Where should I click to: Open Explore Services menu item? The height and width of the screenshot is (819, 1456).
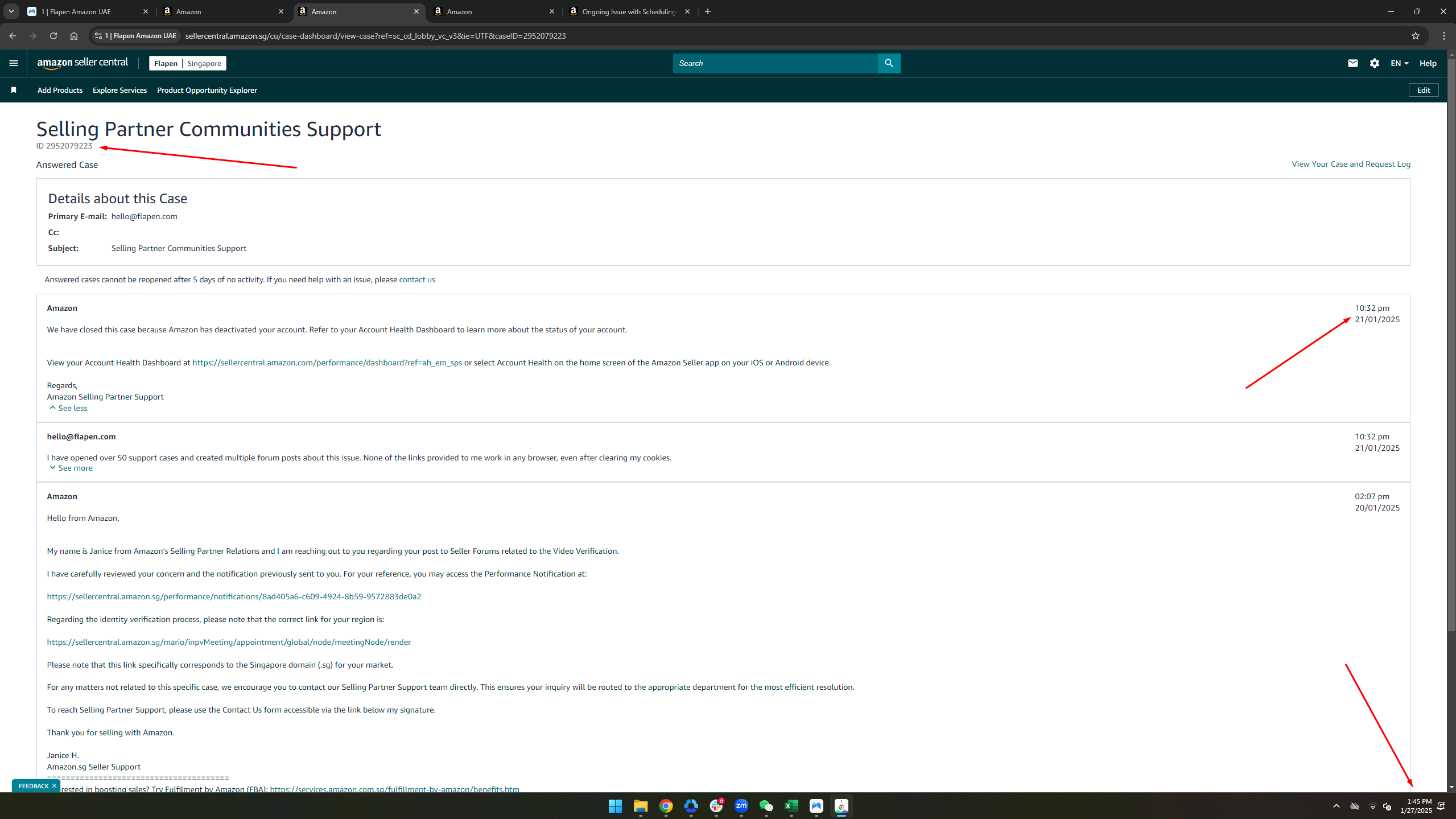click(119, 90)
